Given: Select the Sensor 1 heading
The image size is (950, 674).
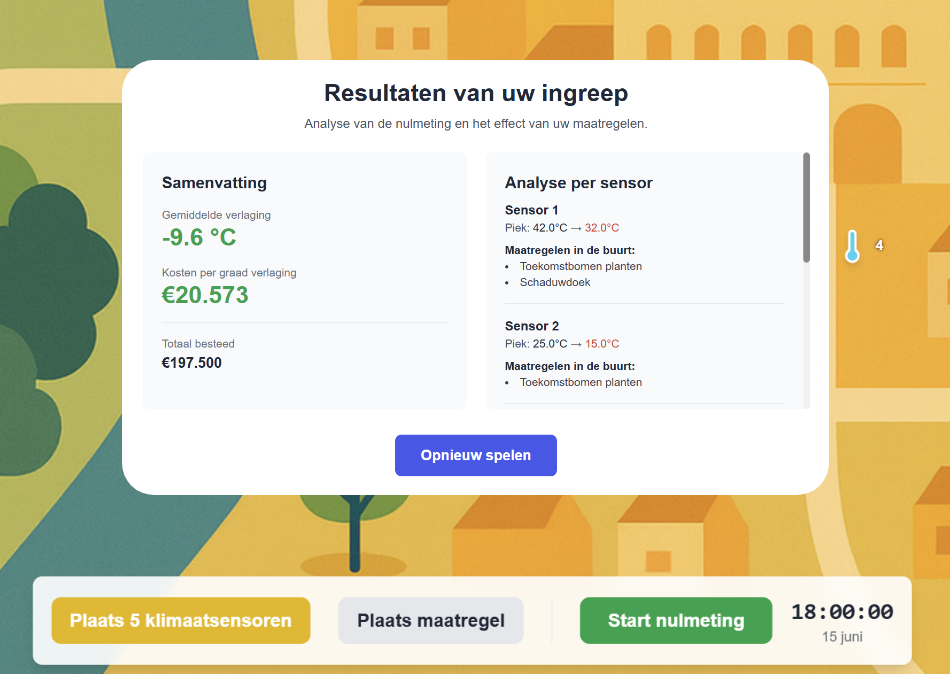Looking at the screenshot, I should coord(532,210).
